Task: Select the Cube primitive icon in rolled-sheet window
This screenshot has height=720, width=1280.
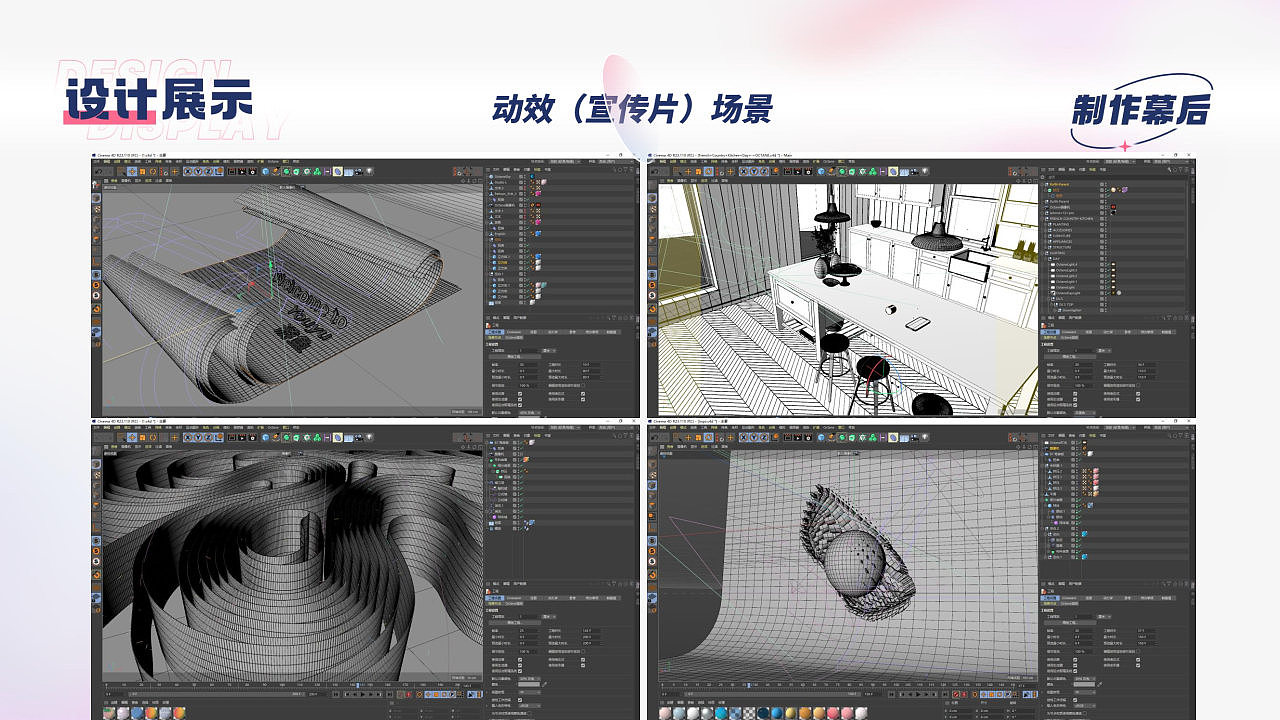Action: pos(266,171)
